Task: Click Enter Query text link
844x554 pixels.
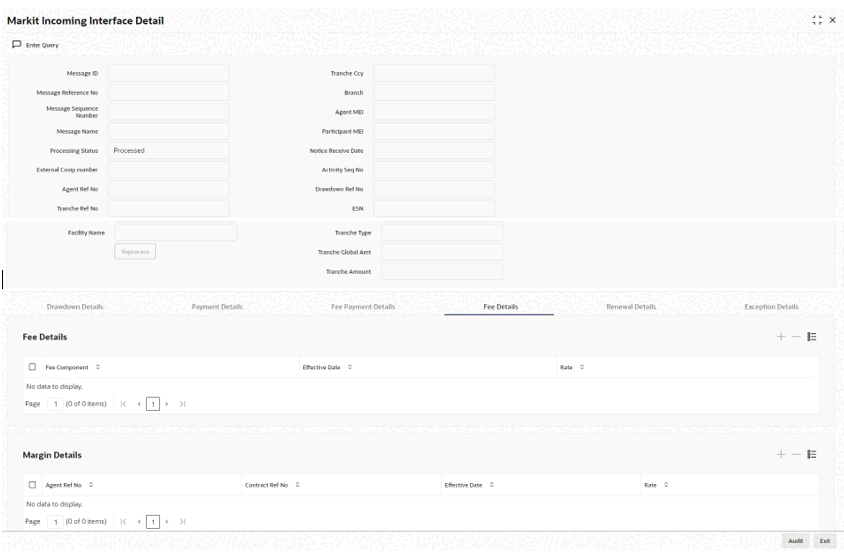Action: click(x=42, y=45)
